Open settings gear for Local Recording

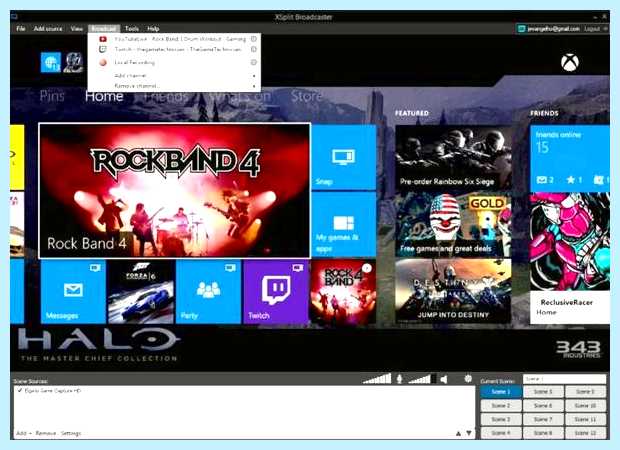click(x=254, y=62)
